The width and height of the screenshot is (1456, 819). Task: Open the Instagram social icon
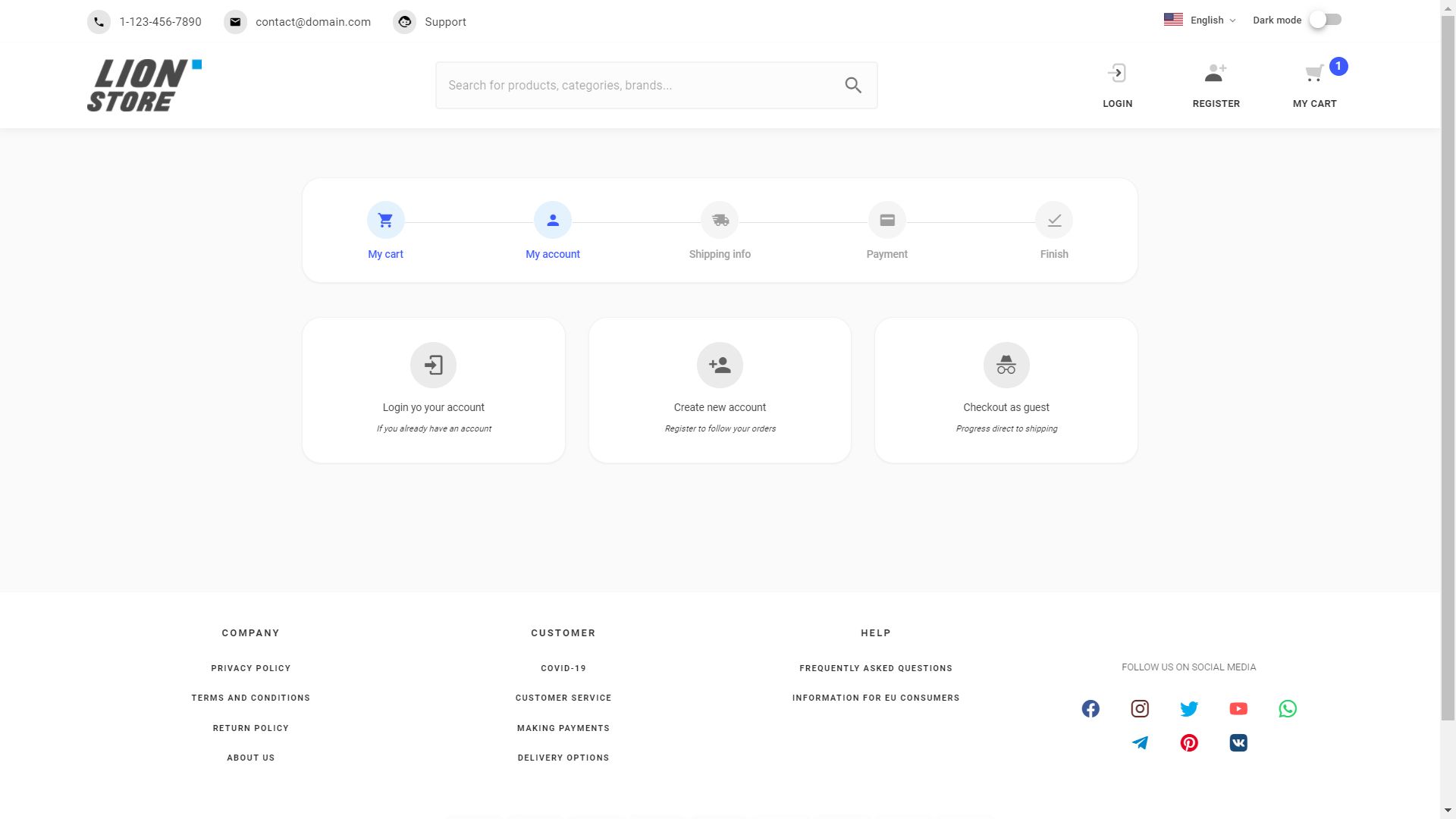click(x=1140, y=709)
